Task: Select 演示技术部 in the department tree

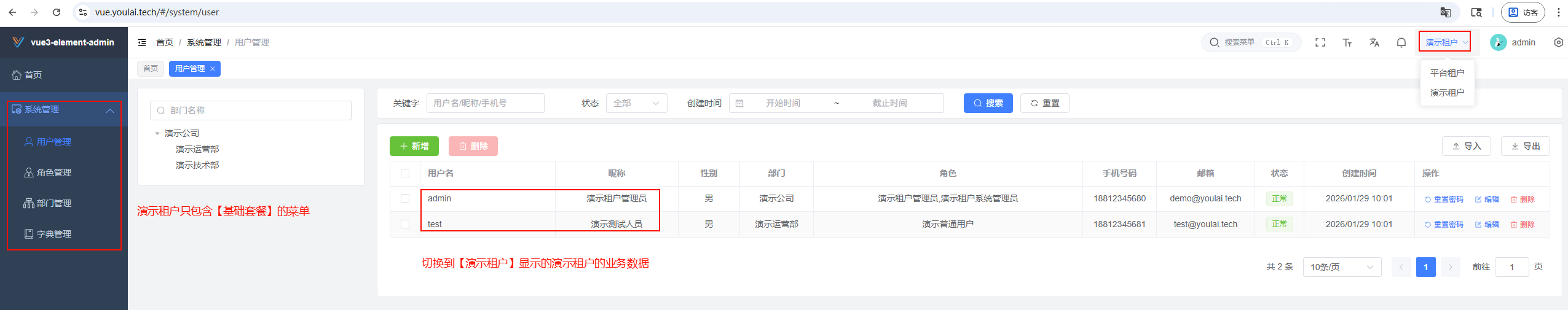Action: pyautogui.click(x=197, y=165)
